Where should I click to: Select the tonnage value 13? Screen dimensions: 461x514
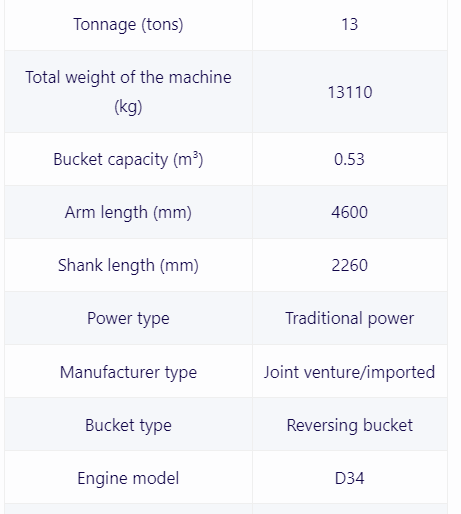[350, 24]
